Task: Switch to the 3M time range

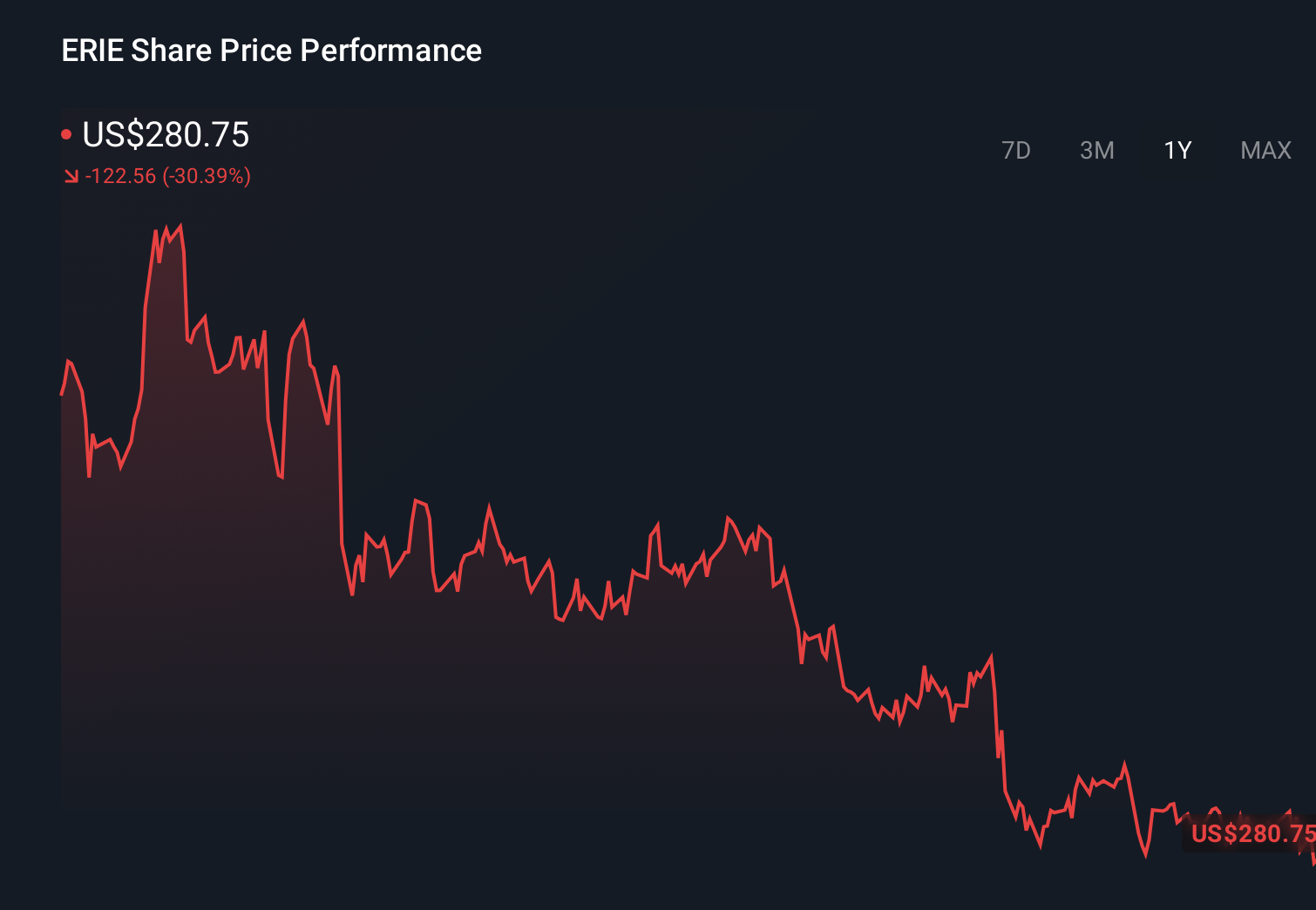Action: (1097, 150)
